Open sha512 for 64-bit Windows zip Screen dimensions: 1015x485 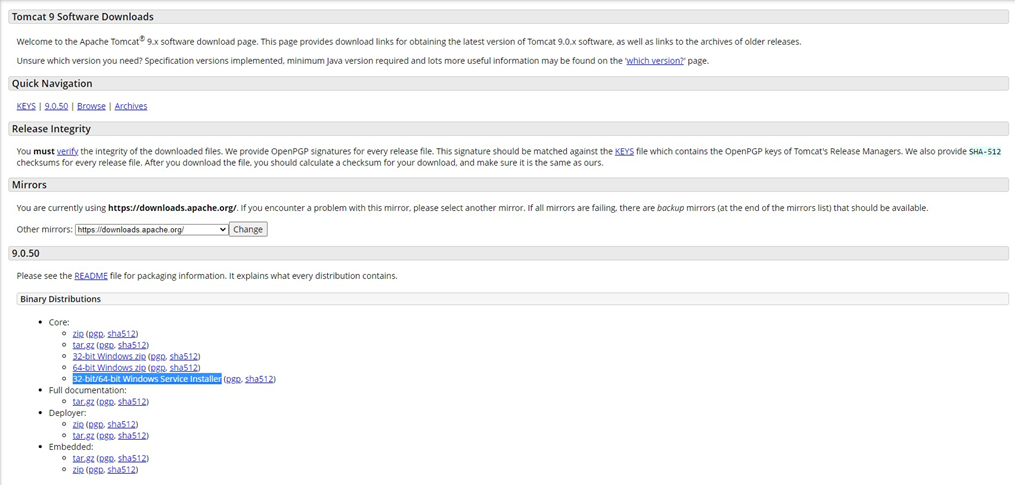click(184, 368)
